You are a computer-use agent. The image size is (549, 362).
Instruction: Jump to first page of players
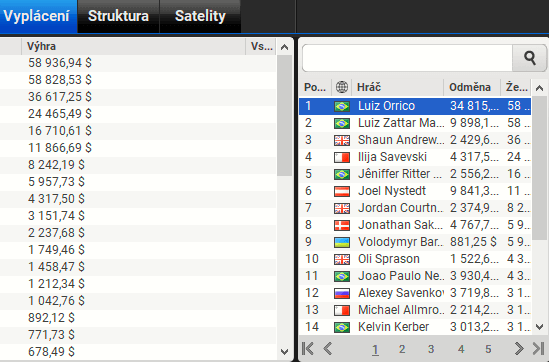[x=308, y=348]
